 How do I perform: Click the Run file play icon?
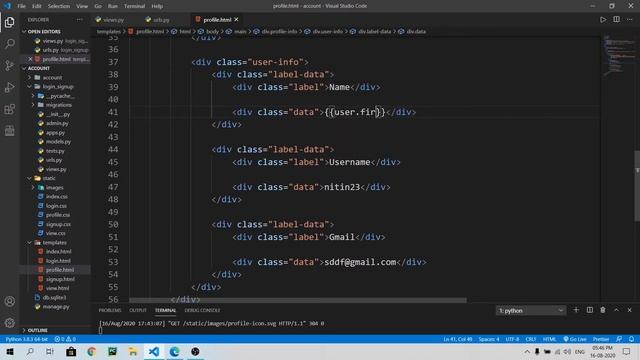coord(603,20)
